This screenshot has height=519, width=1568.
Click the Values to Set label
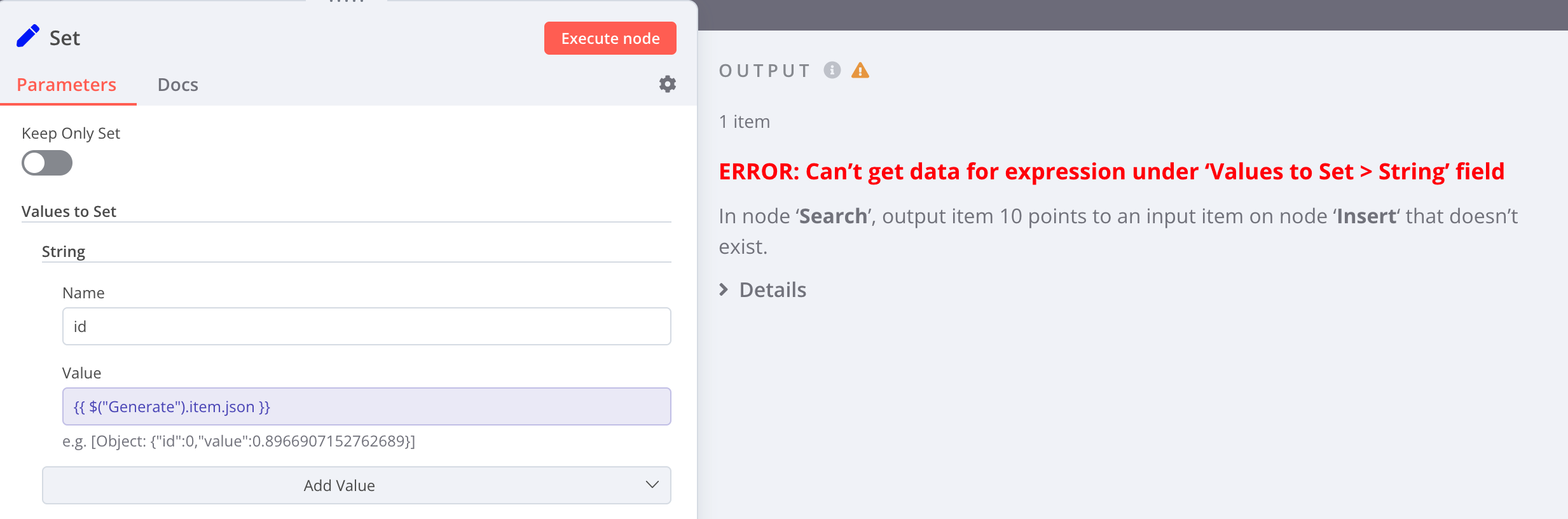pyautogui.click(x=69, y=211)
